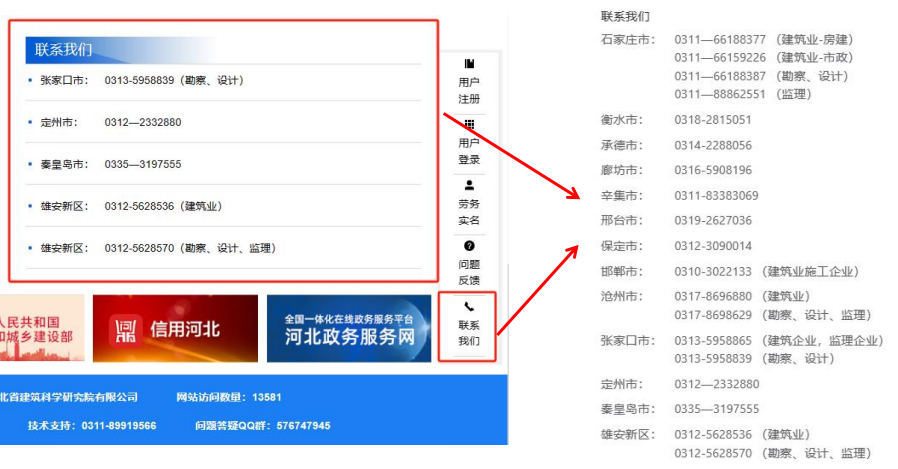
Task: Click the 劳务实名 person icon
Action: click(469, 185)
